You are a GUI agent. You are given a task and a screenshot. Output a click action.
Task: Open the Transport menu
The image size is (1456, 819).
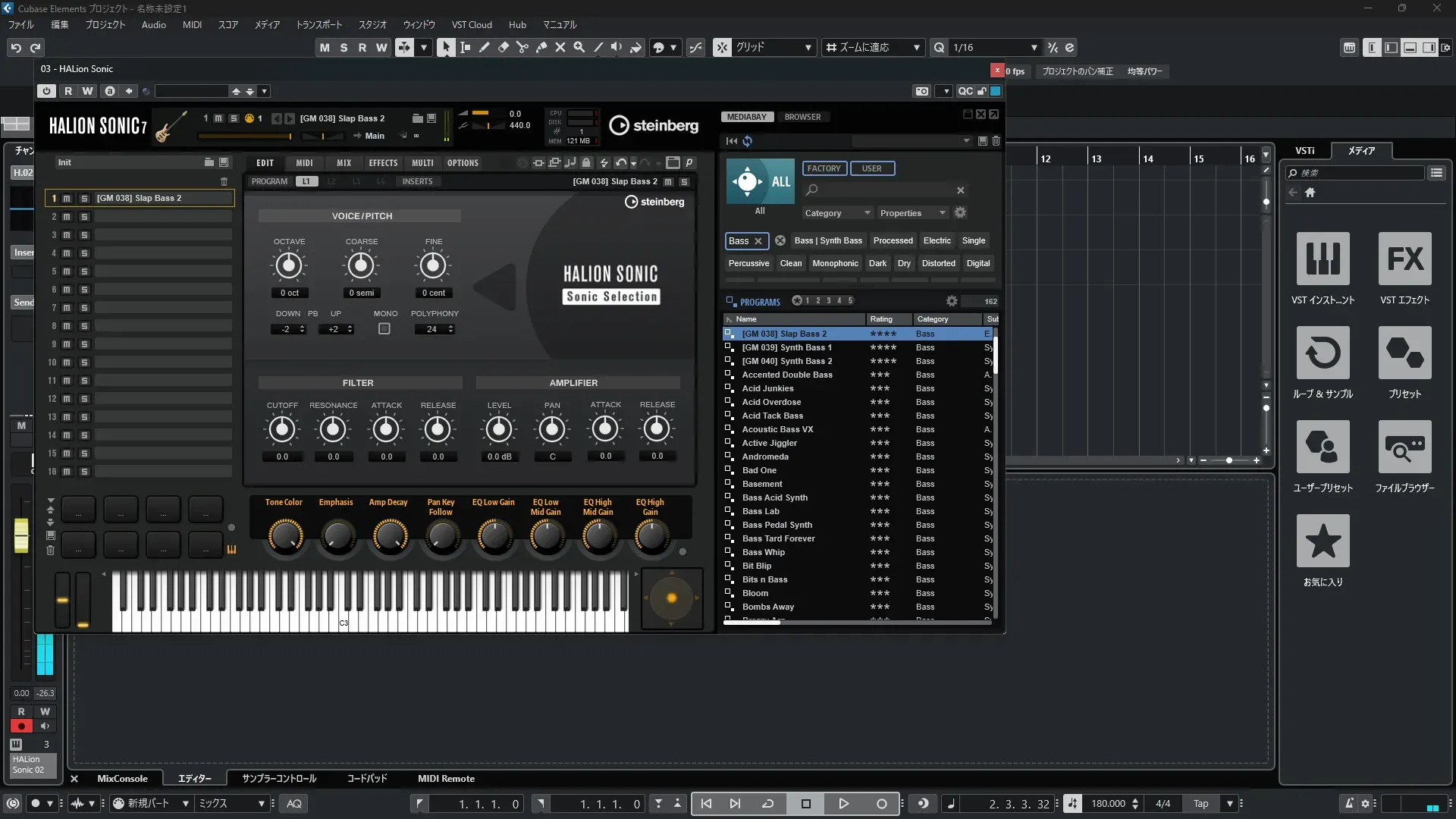point(318,25)
